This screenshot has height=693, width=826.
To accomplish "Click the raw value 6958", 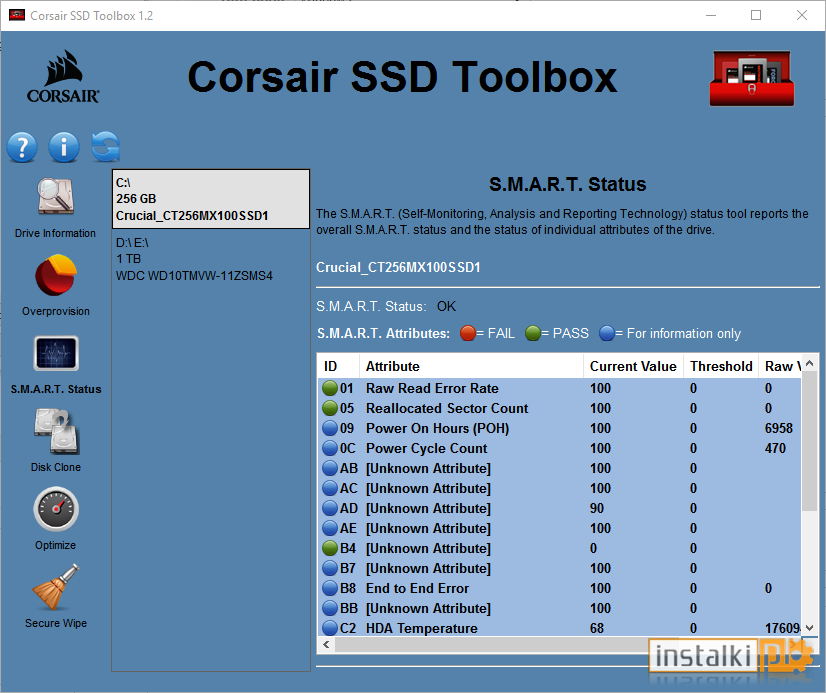I will tap(779, 428).
